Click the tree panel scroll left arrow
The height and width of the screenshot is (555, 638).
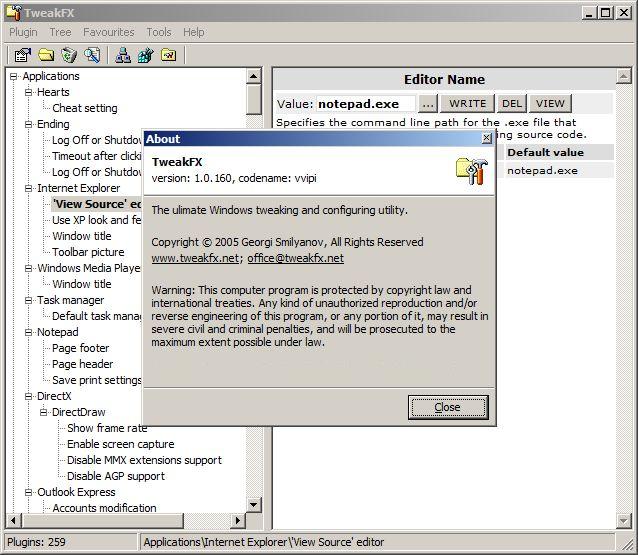coord(13,520)
